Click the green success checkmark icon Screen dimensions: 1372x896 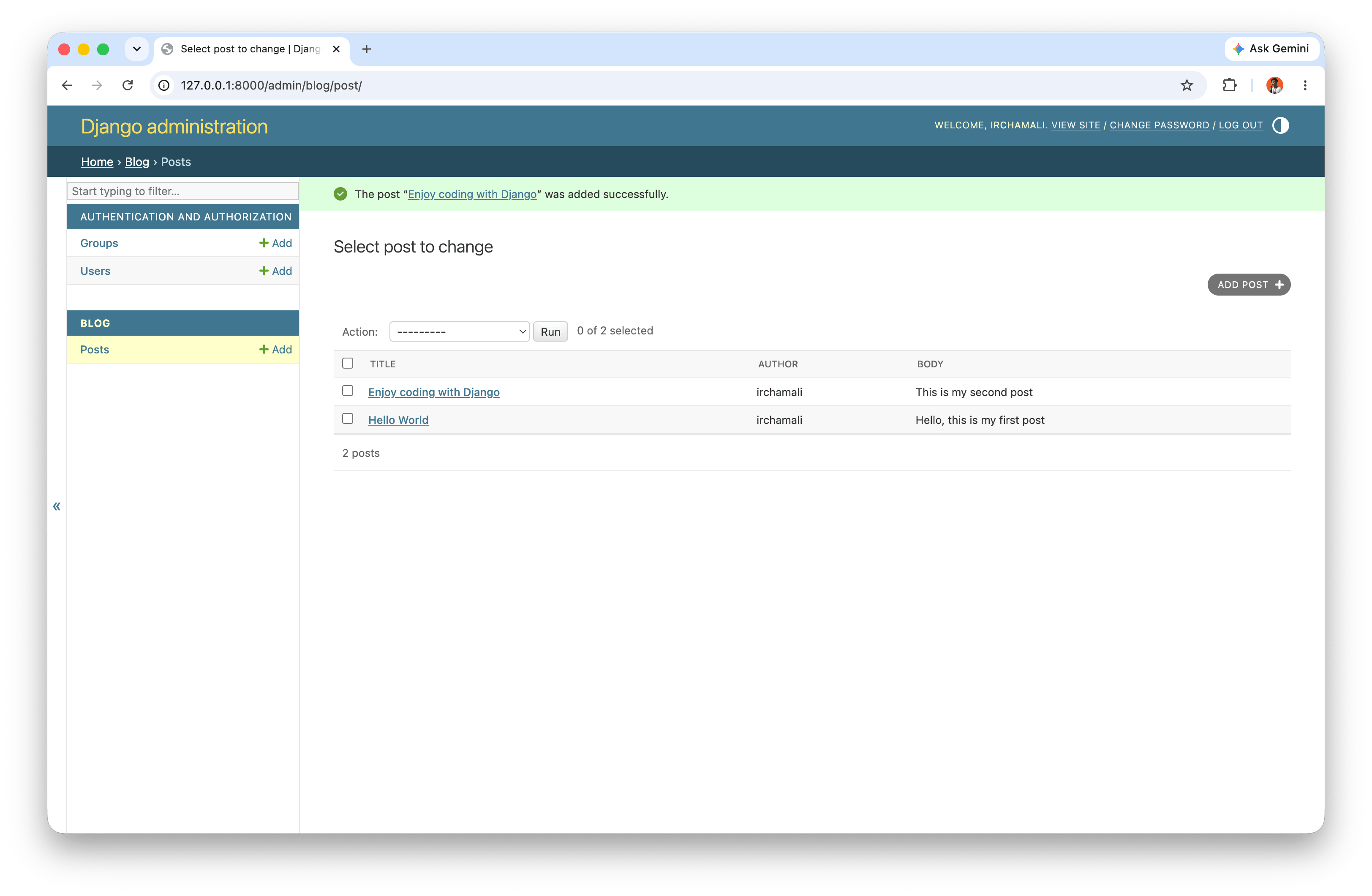340,194
